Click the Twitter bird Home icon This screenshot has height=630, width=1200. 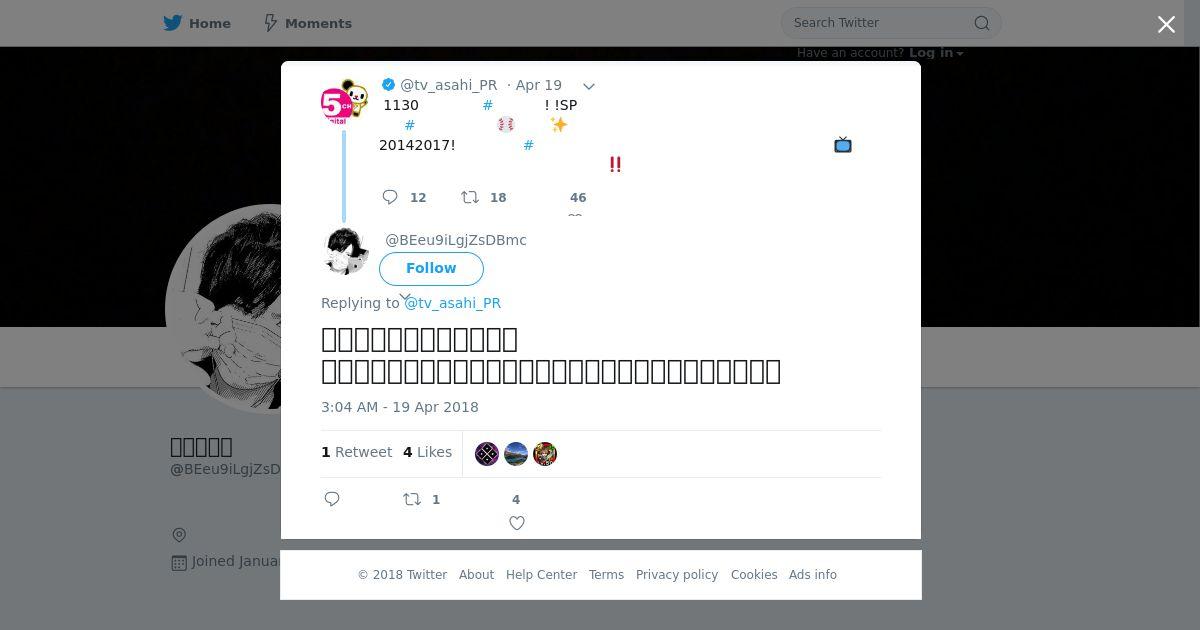coord(173,23)
